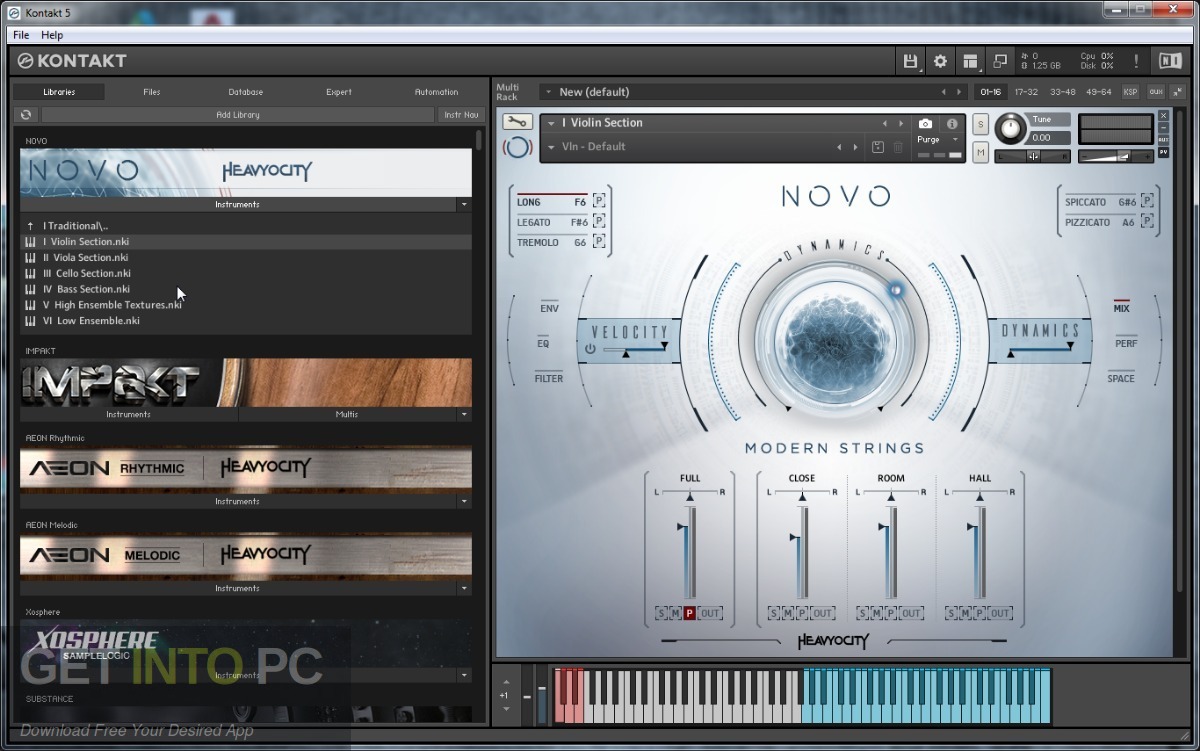
Task: Octave up arrow on keyboard
Action: (506, 683)
